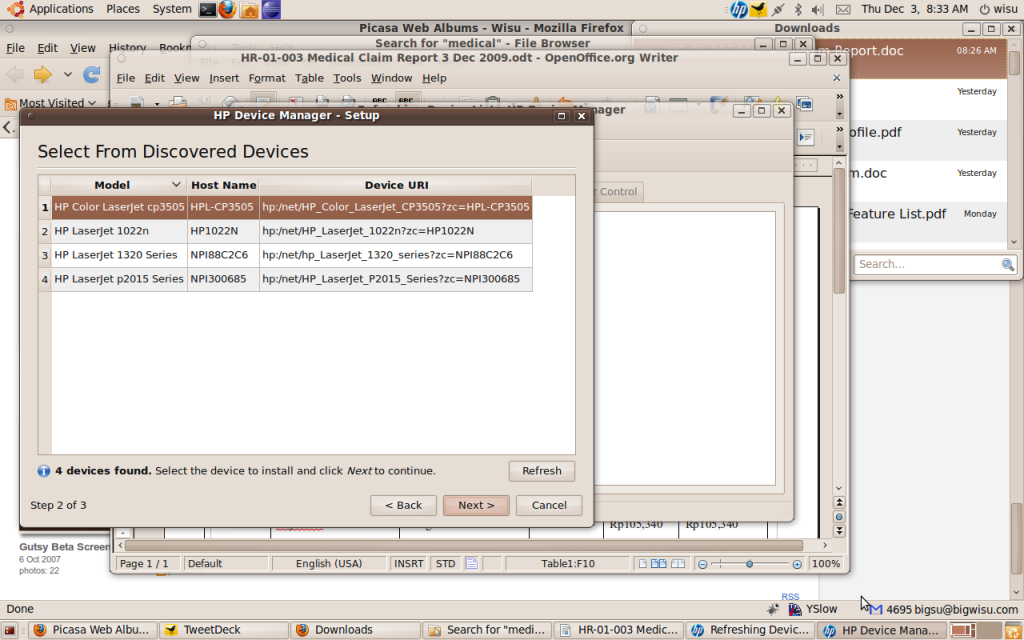The width and height of the screenshot is (1024, 640).
Task: Open the Writer Format menu
Action: click(266, 78)
